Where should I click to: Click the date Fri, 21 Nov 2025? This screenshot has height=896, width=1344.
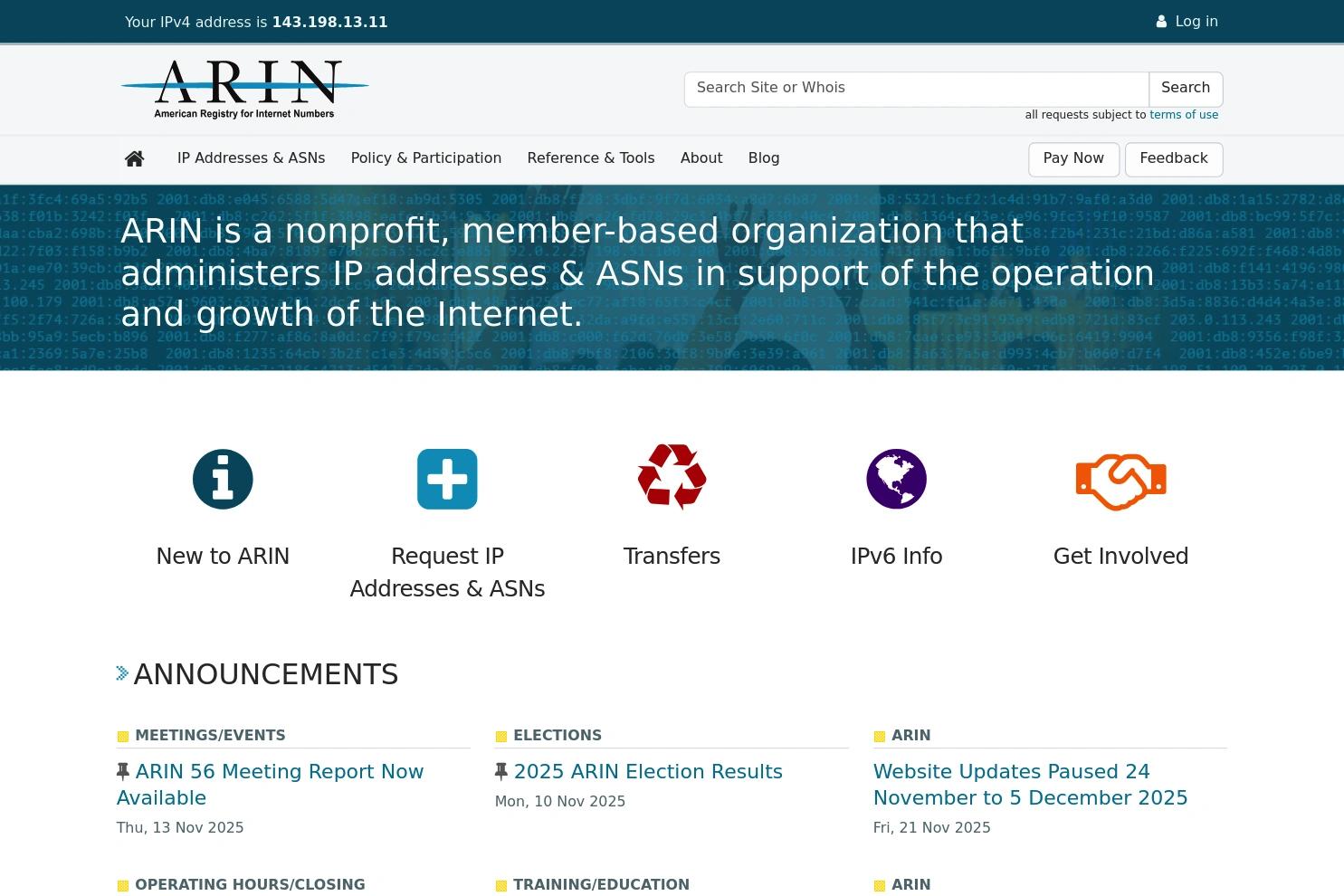coord(932,828)
